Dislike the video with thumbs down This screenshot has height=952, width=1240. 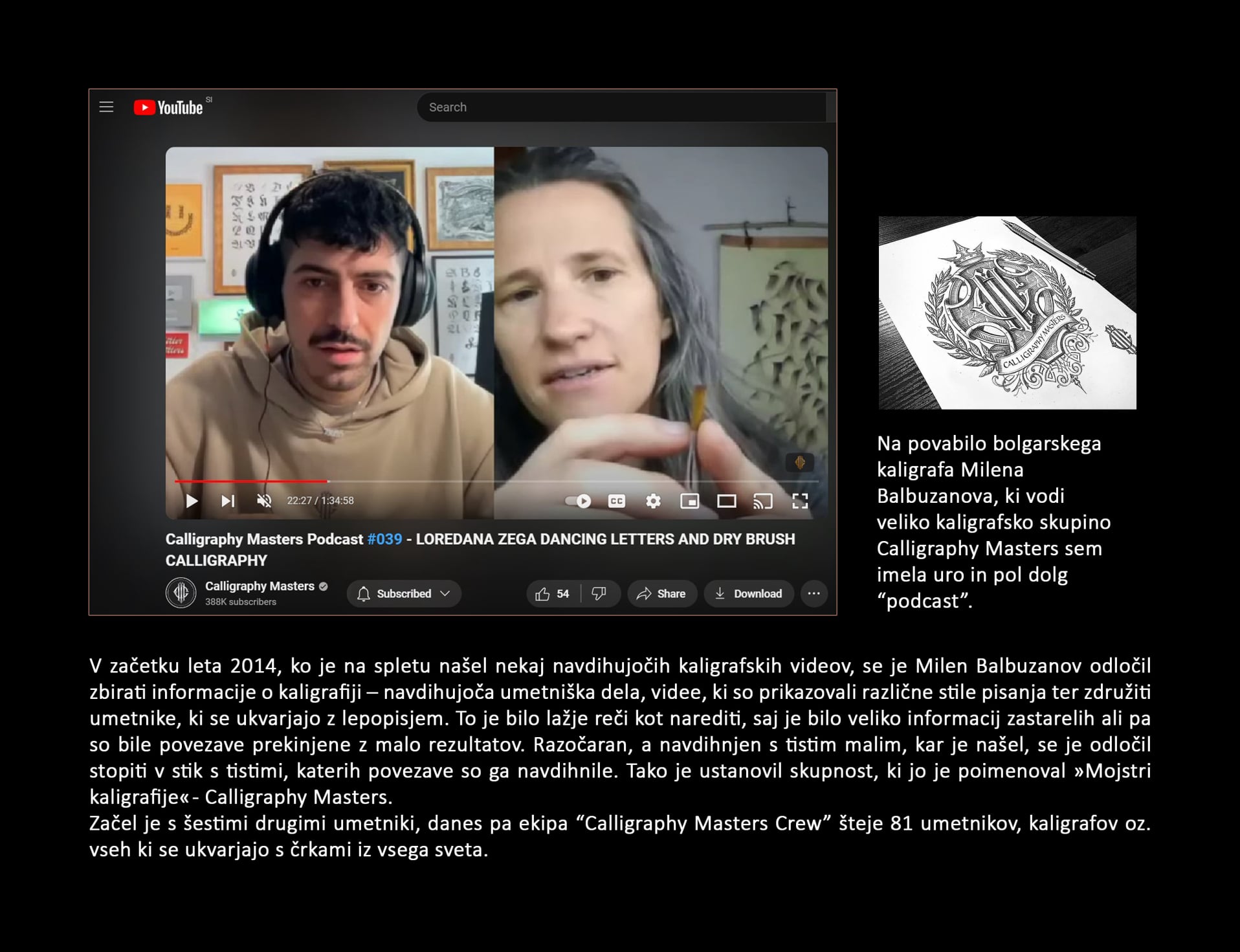pyautogui.click(x=600, y=594)
